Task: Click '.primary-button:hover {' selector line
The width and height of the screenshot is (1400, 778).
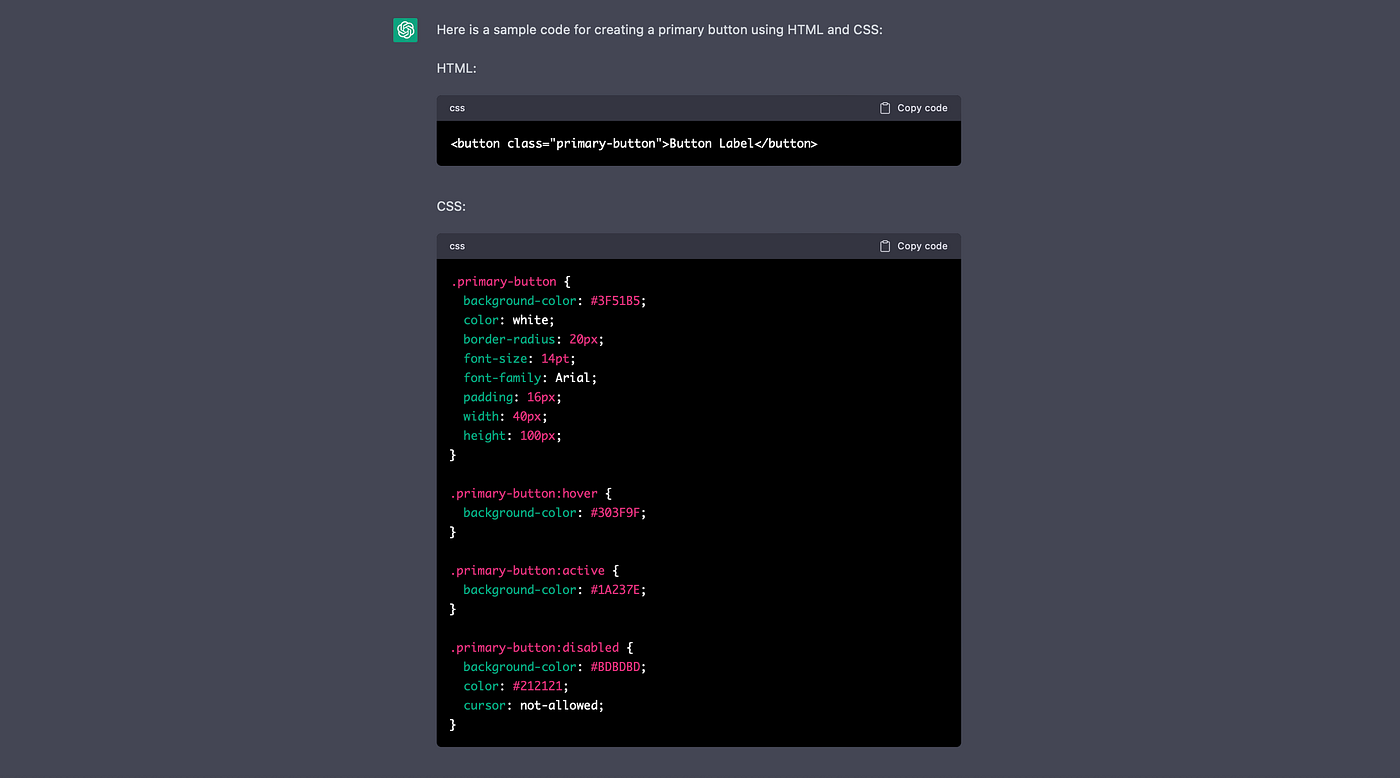Action: 531,494
